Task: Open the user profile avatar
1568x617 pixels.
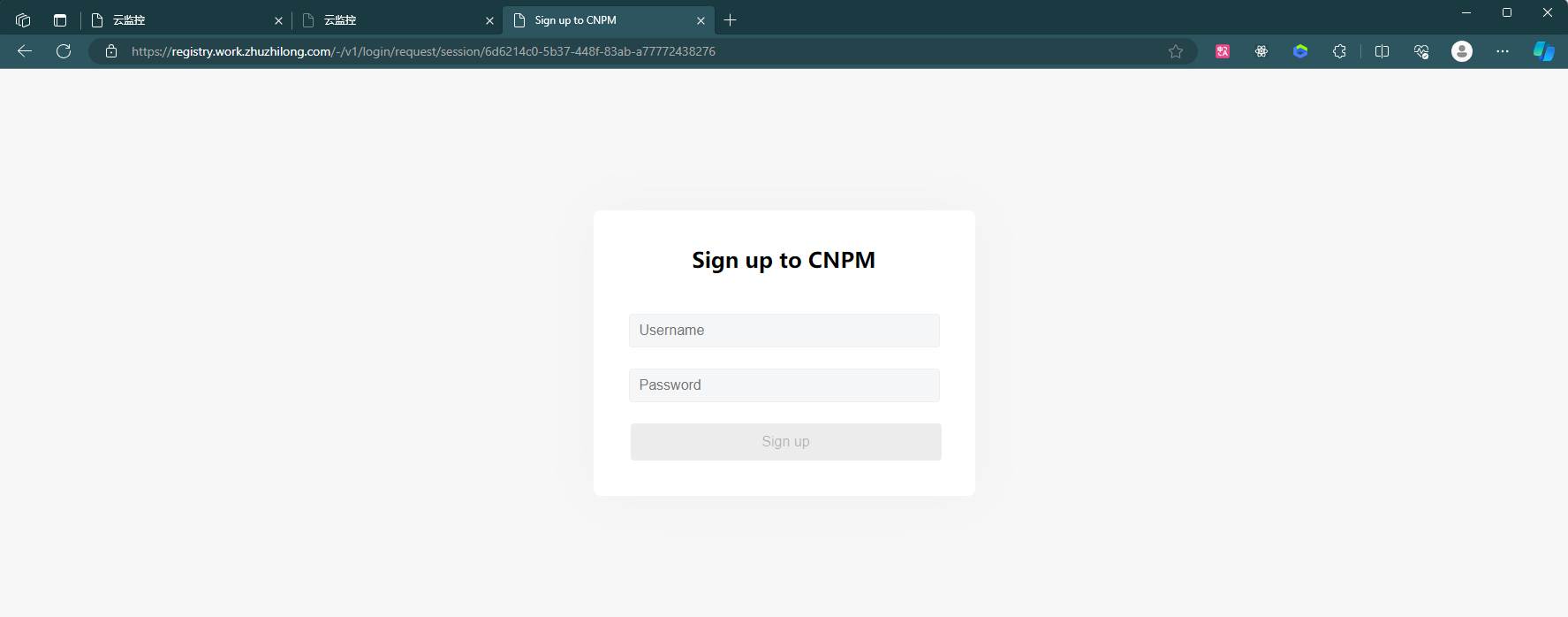Action: tap(1462, 51)
